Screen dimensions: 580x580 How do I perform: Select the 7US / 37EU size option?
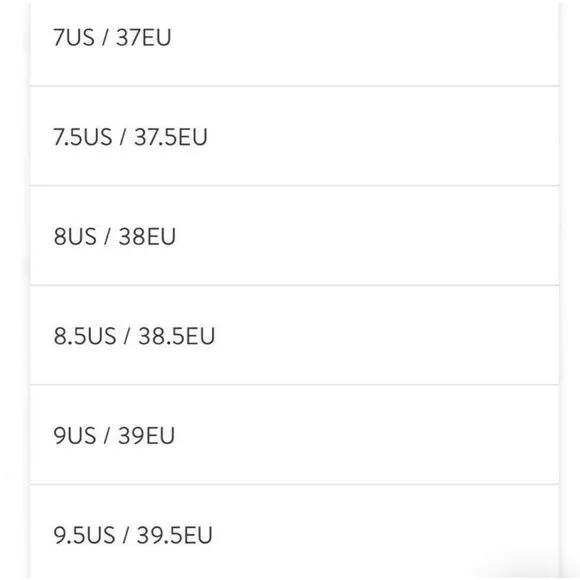coord(294,43)
